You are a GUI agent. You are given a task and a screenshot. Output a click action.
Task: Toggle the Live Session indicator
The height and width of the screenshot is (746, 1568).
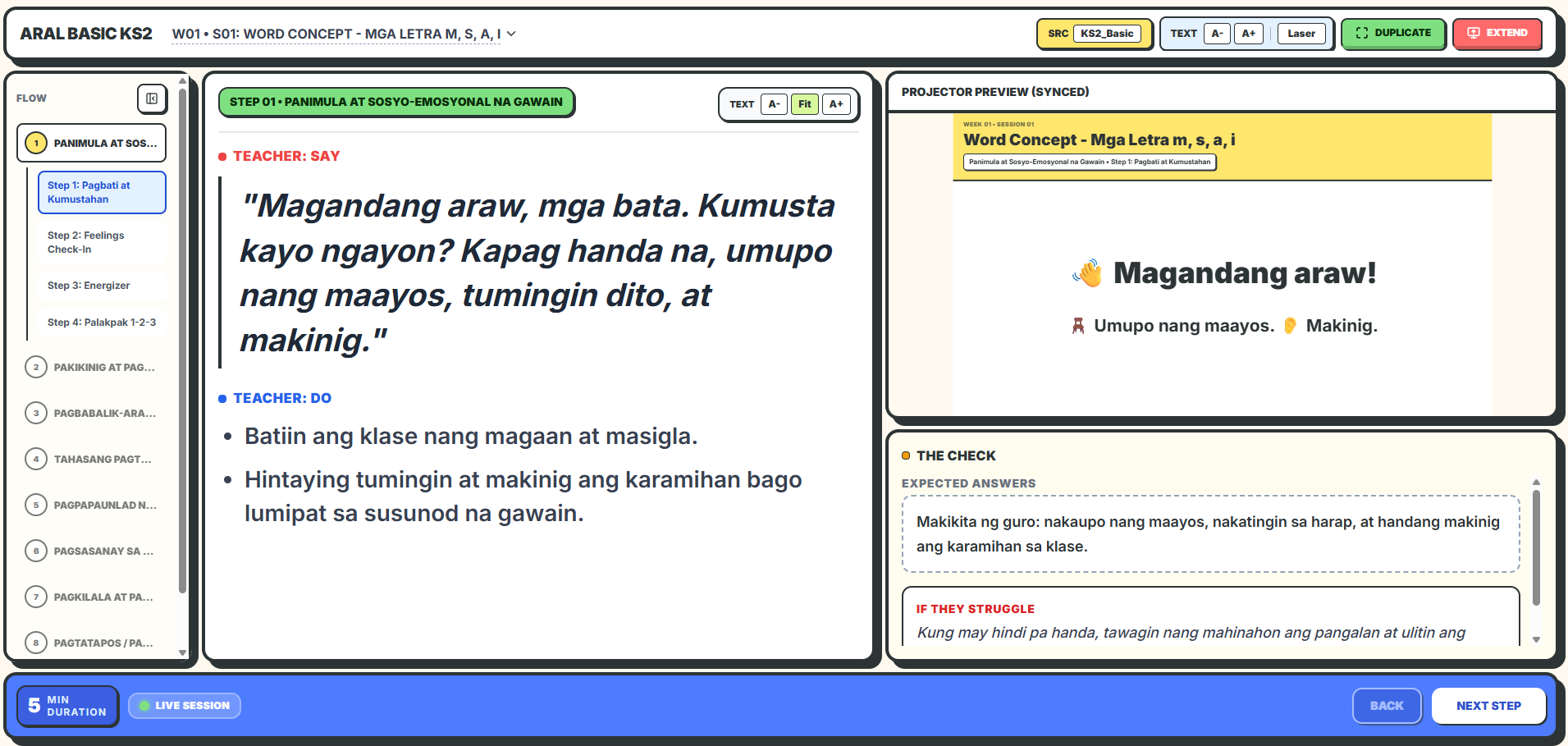click(x=185, y=706)
